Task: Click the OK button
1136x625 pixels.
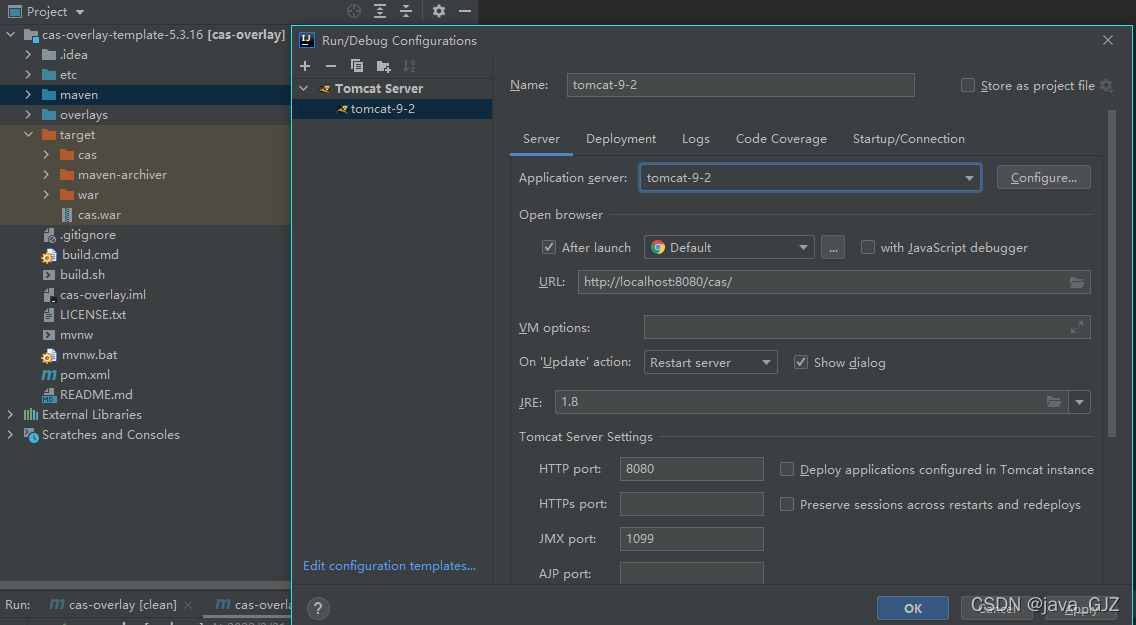Action: point(913,608)
